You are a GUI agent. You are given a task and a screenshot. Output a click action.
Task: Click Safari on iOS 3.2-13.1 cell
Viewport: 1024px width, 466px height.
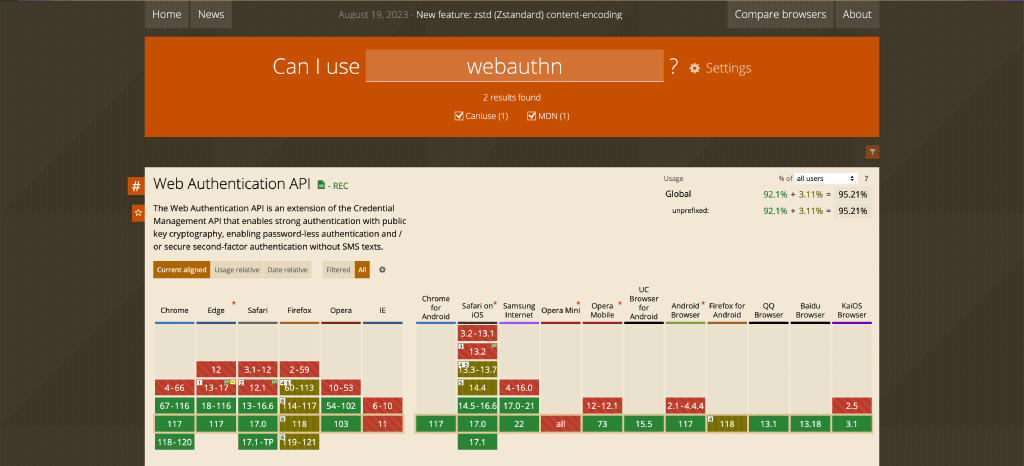point(477,333)
